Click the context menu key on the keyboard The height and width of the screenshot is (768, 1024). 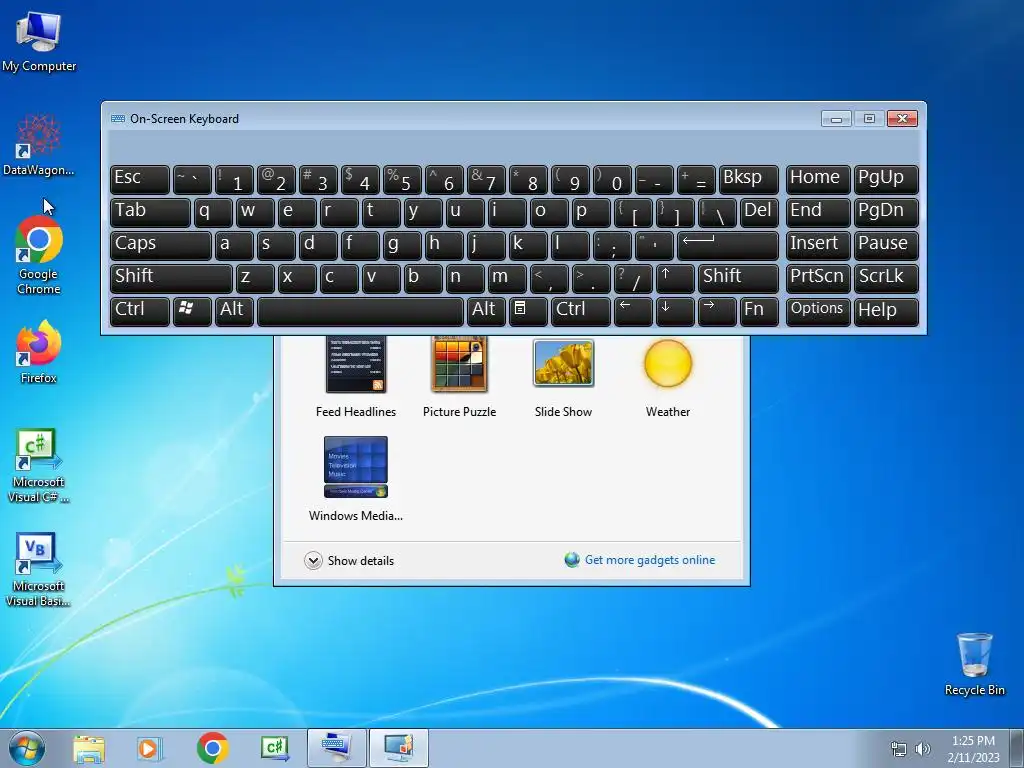[x=528, y=311]
